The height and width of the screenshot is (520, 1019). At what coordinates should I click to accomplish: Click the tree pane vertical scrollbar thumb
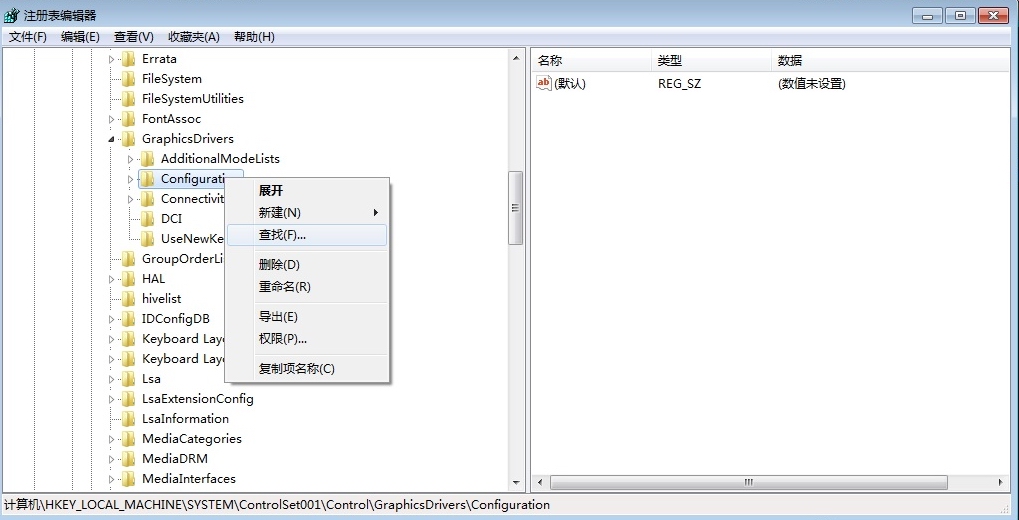pyautogui.click(x=516, y=208)
